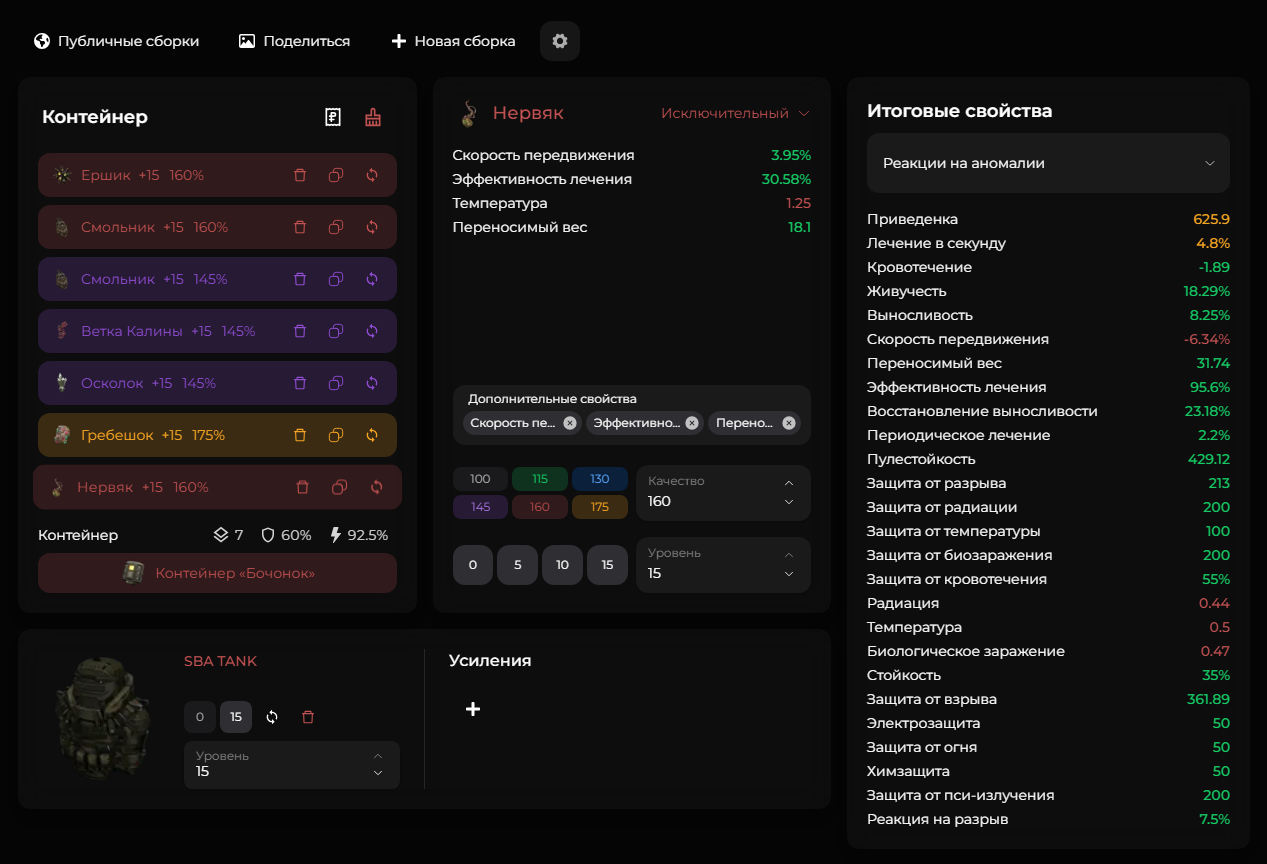The height and width of the screenshot is (864, 1267).
Task: Delete the SBA TANK armor
Action: 308,717
